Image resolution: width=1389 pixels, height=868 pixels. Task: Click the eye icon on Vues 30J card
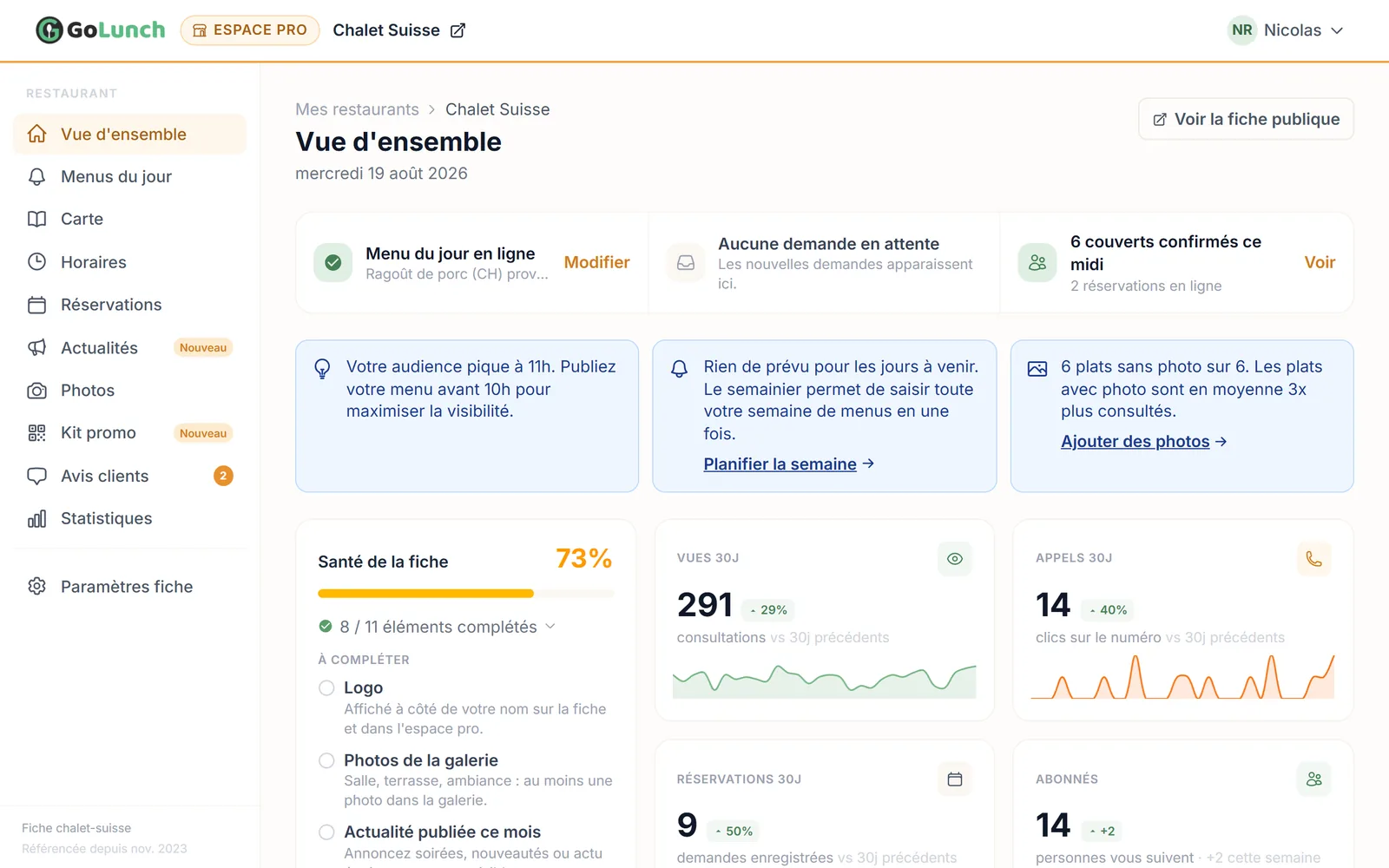[955, 559]
